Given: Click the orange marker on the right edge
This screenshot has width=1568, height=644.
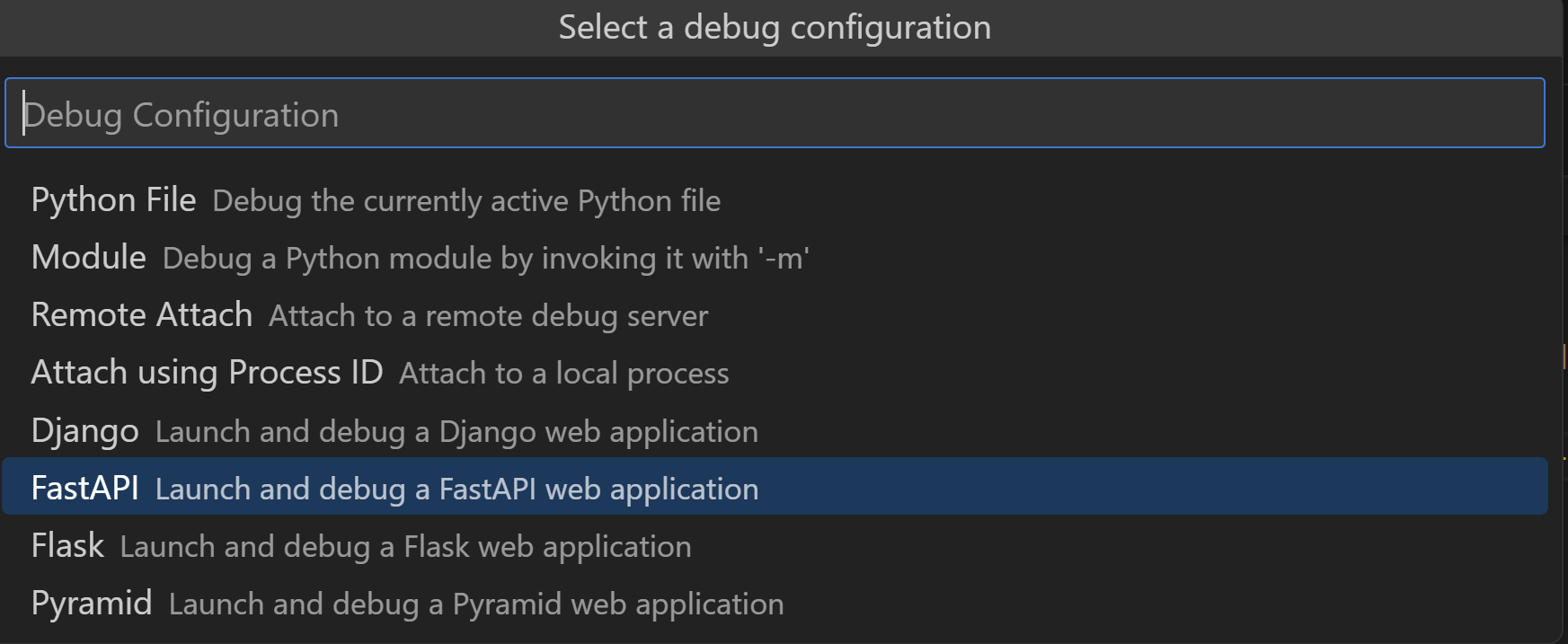Looking at the screenshot, I should (x=1564, y=357).
